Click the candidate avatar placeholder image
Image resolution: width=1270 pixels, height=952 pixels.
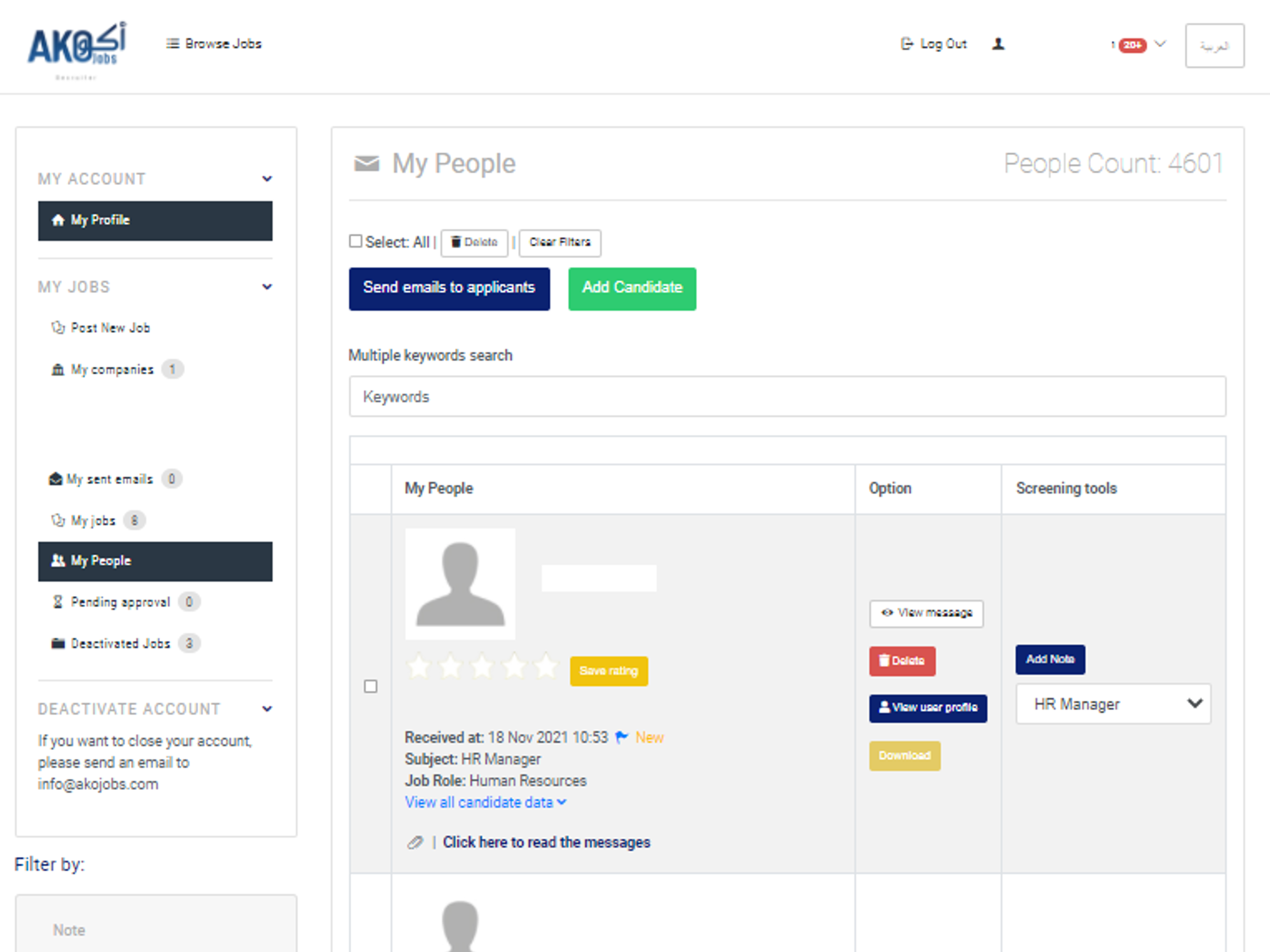(x=460, y=584)
